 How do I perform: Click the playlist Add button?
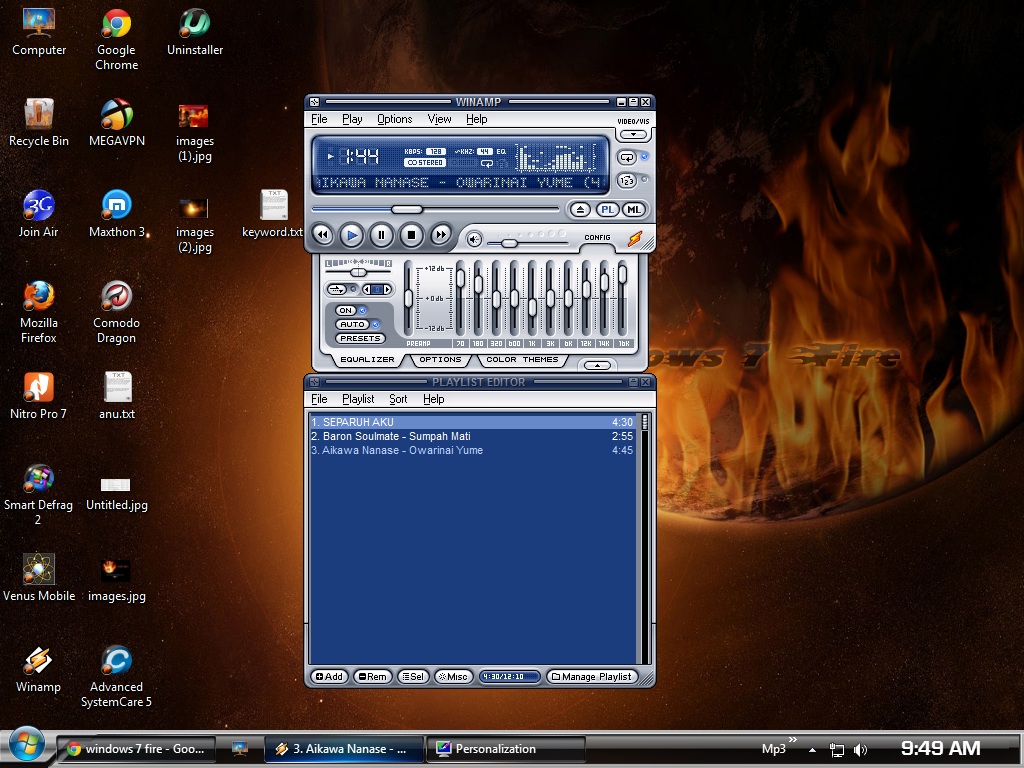tap(329, 677)
